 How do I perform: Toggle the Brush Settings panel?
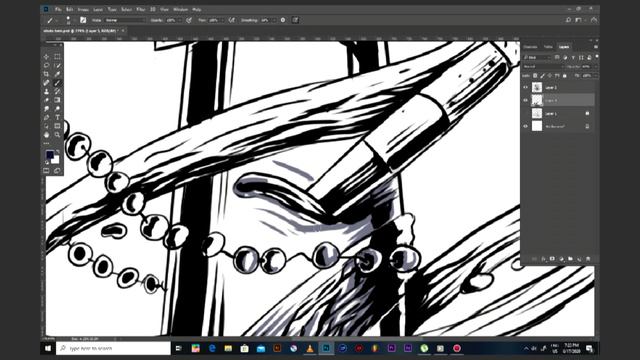[83, 20]
